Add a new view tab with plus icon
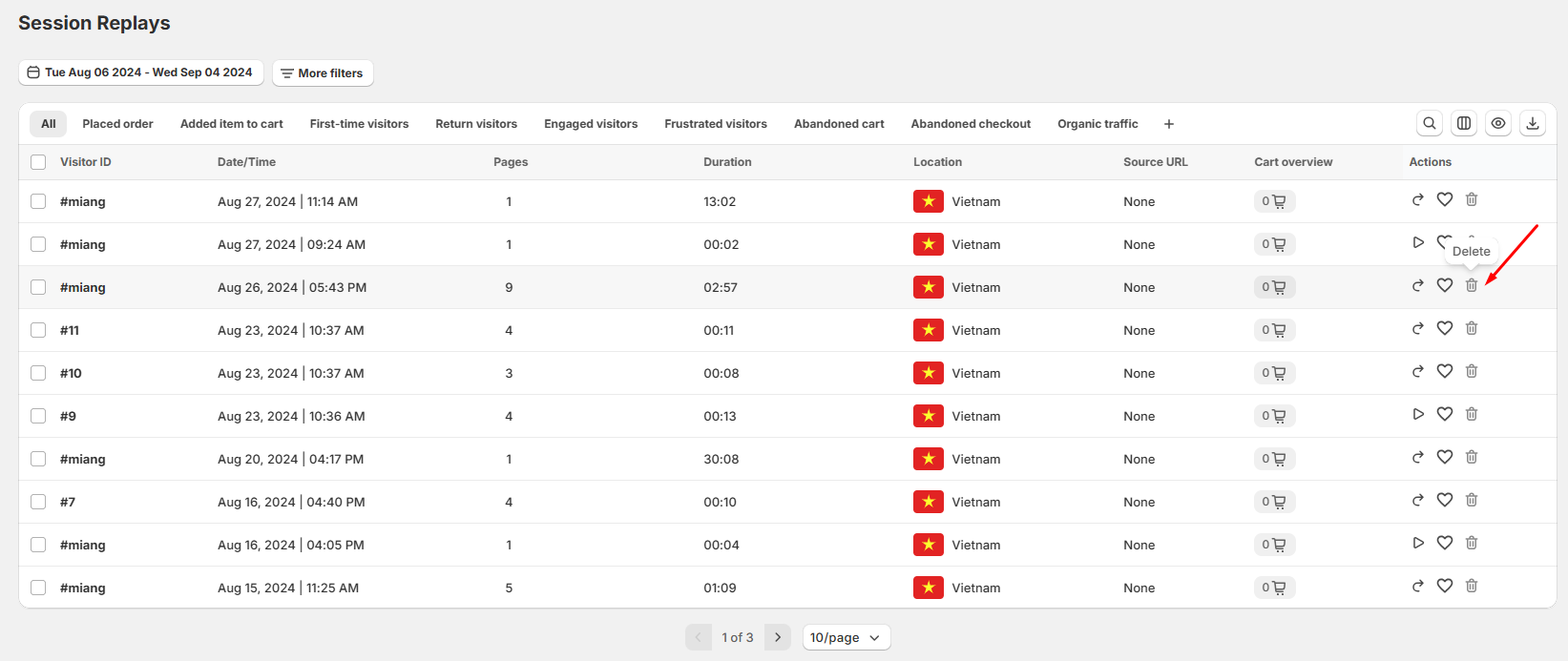1568x661 pixels. [x=1168, y=124]
